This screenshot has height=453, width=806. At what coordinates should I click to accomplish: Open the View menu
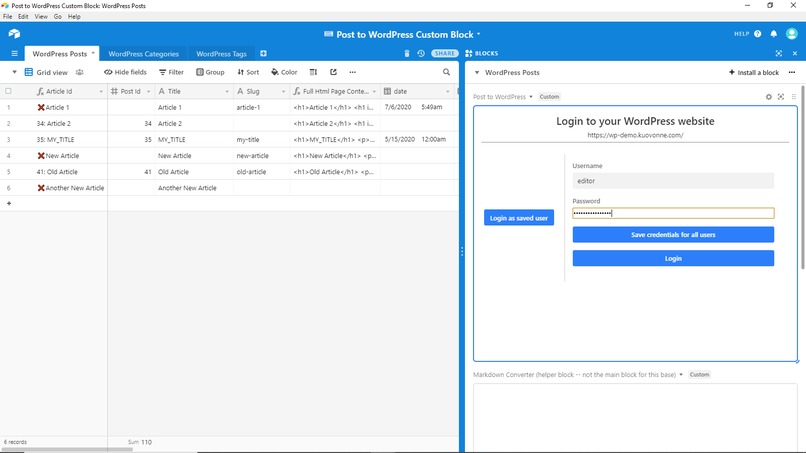pyautogui.click(x=41, y=16)
